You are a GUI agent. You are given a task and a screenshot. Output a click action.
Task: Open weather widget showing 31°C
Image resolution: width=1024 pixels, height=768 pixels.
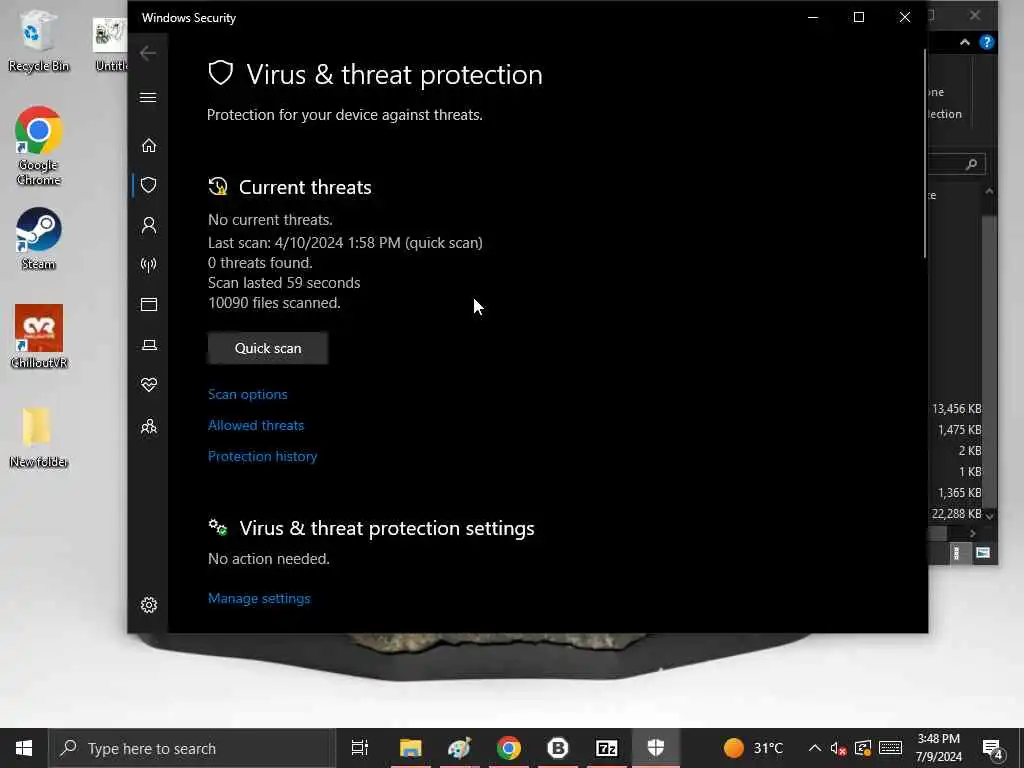(753, 748)
